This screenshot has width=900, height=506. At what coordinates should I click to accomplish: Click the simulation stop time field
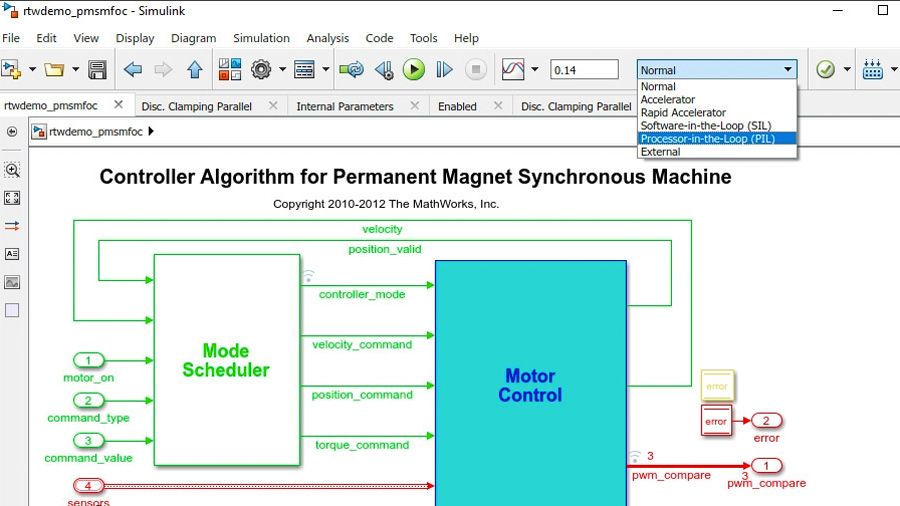(x=584, y=70)
